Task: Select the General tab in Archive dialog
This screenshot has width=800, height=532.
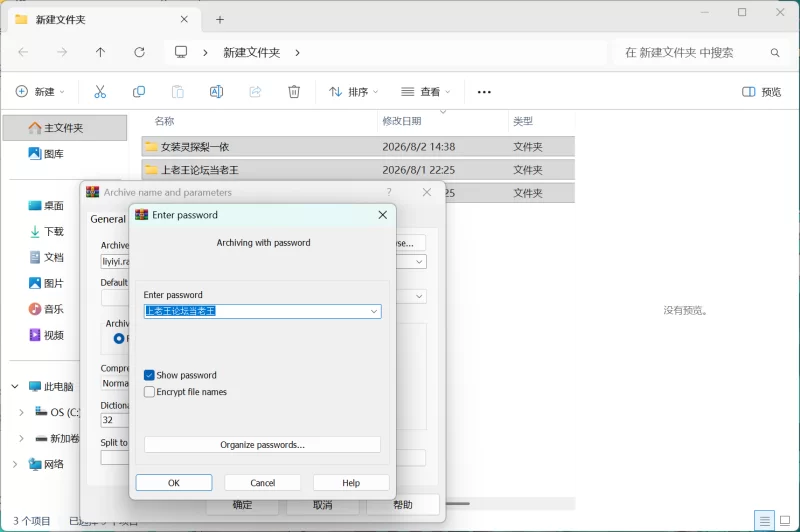Action: [x=108, y=219]
